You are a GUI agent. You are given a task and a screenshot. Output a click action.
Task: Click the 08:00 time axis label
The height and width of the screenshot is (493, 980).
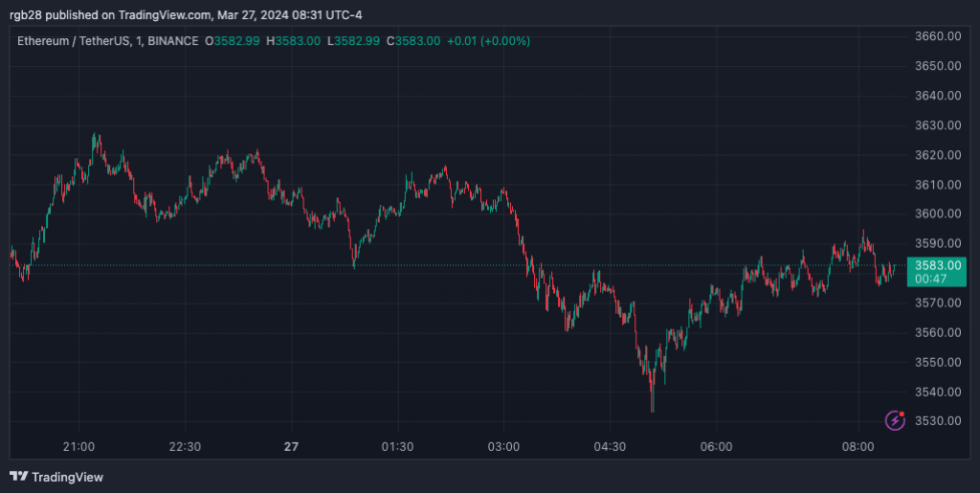tap(856, 446)
